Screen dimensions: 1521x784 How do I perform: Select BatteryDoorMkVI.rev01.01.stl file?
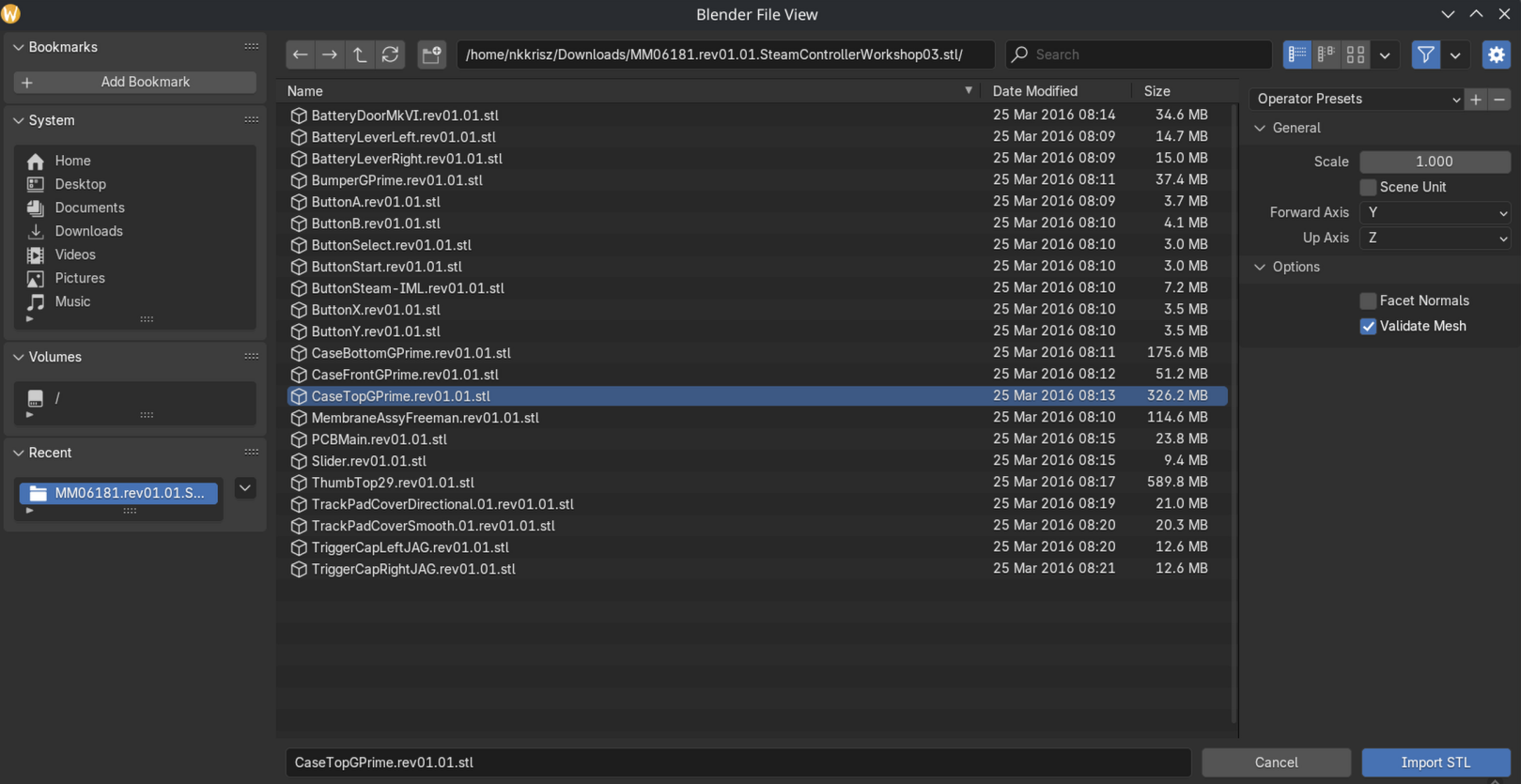tap(757, 115)
